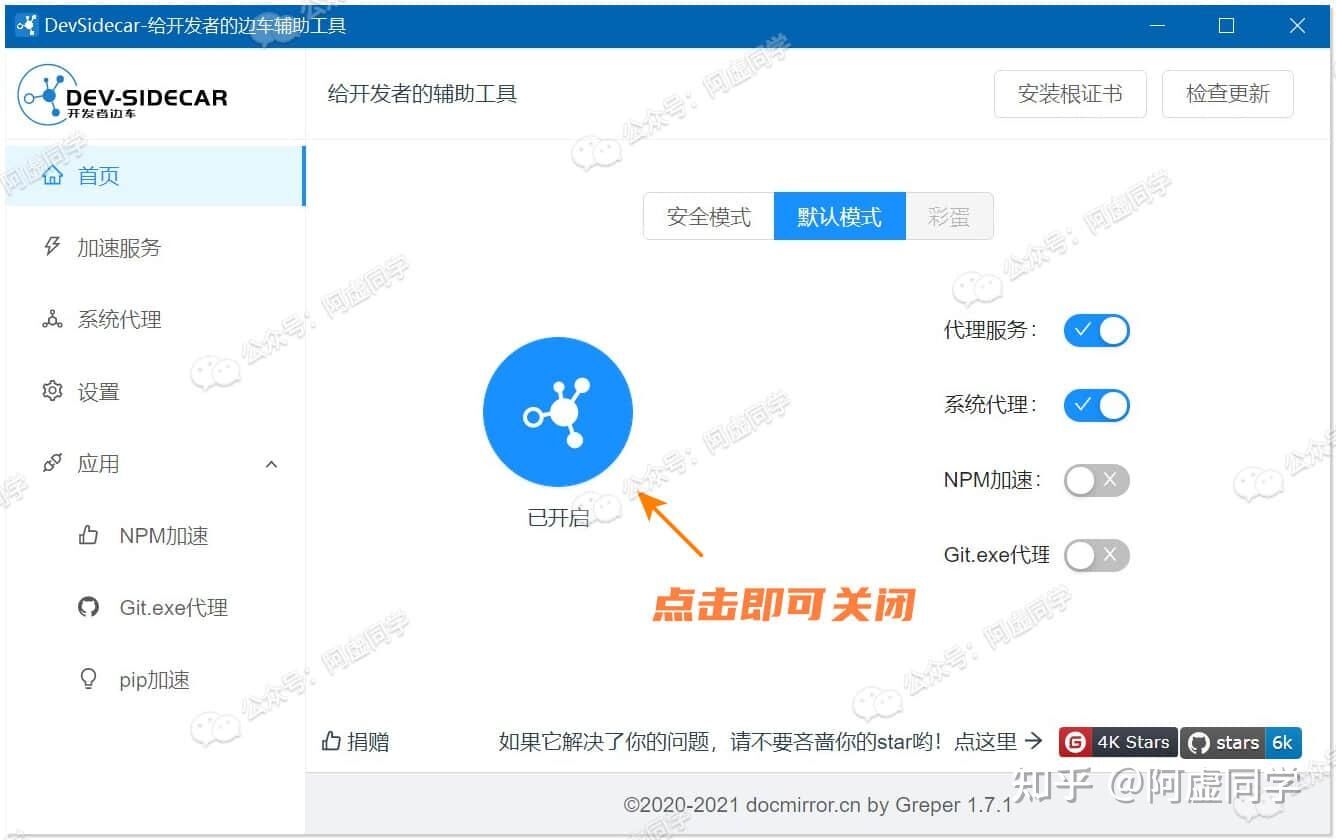
Task: Collapse the 应用 submenu chevron
Action: click(271, 464)
